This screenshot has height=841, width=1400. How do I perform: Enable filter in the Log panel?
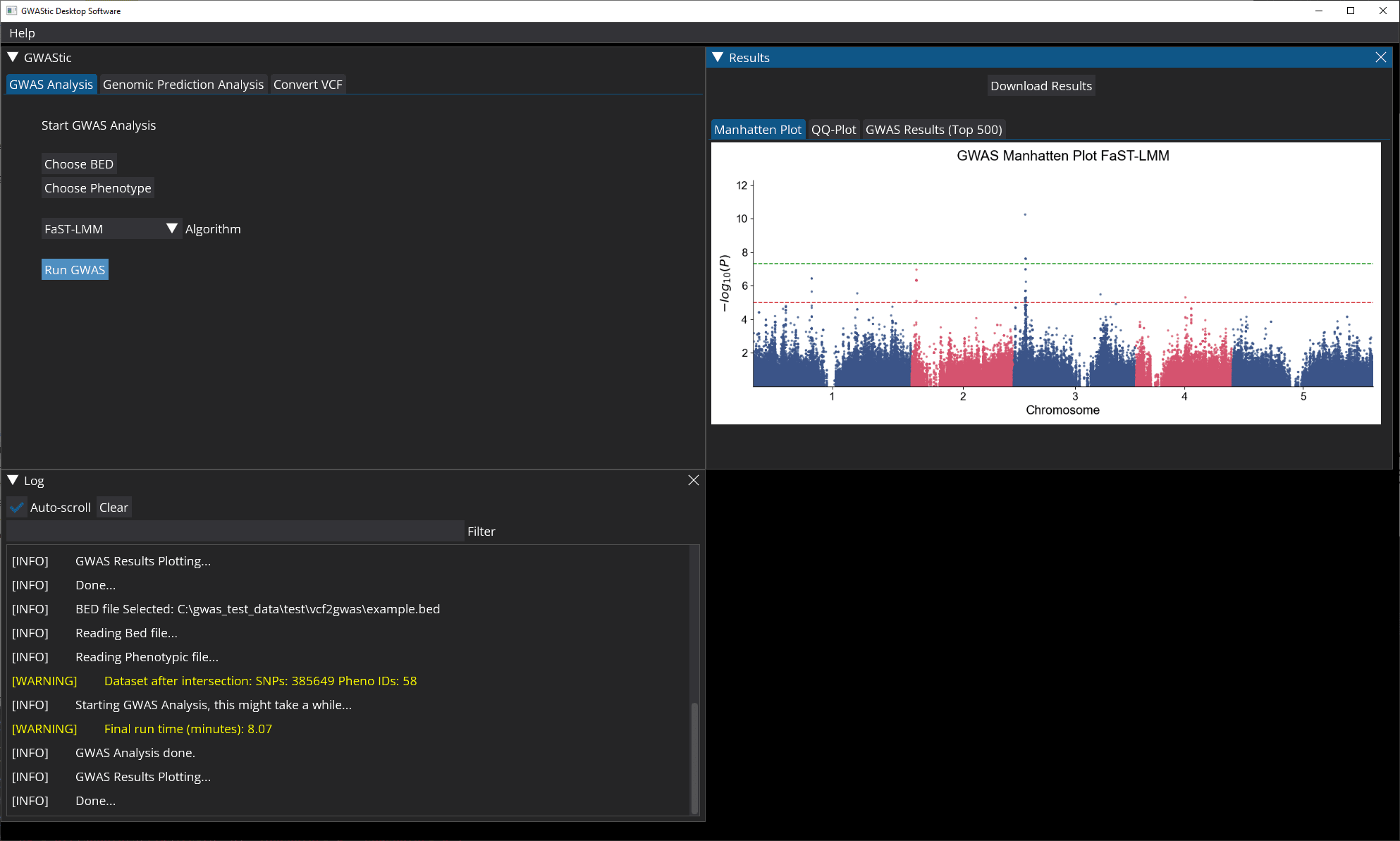click(482, 530)
